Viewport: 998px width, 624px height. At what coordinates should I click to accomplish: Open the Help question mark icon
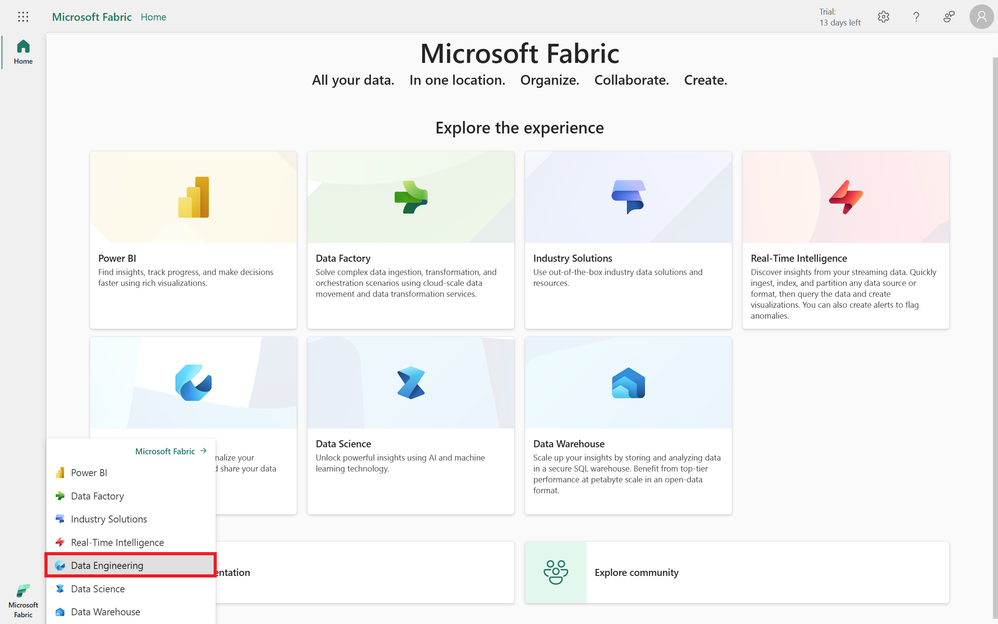tap(916, 17)
